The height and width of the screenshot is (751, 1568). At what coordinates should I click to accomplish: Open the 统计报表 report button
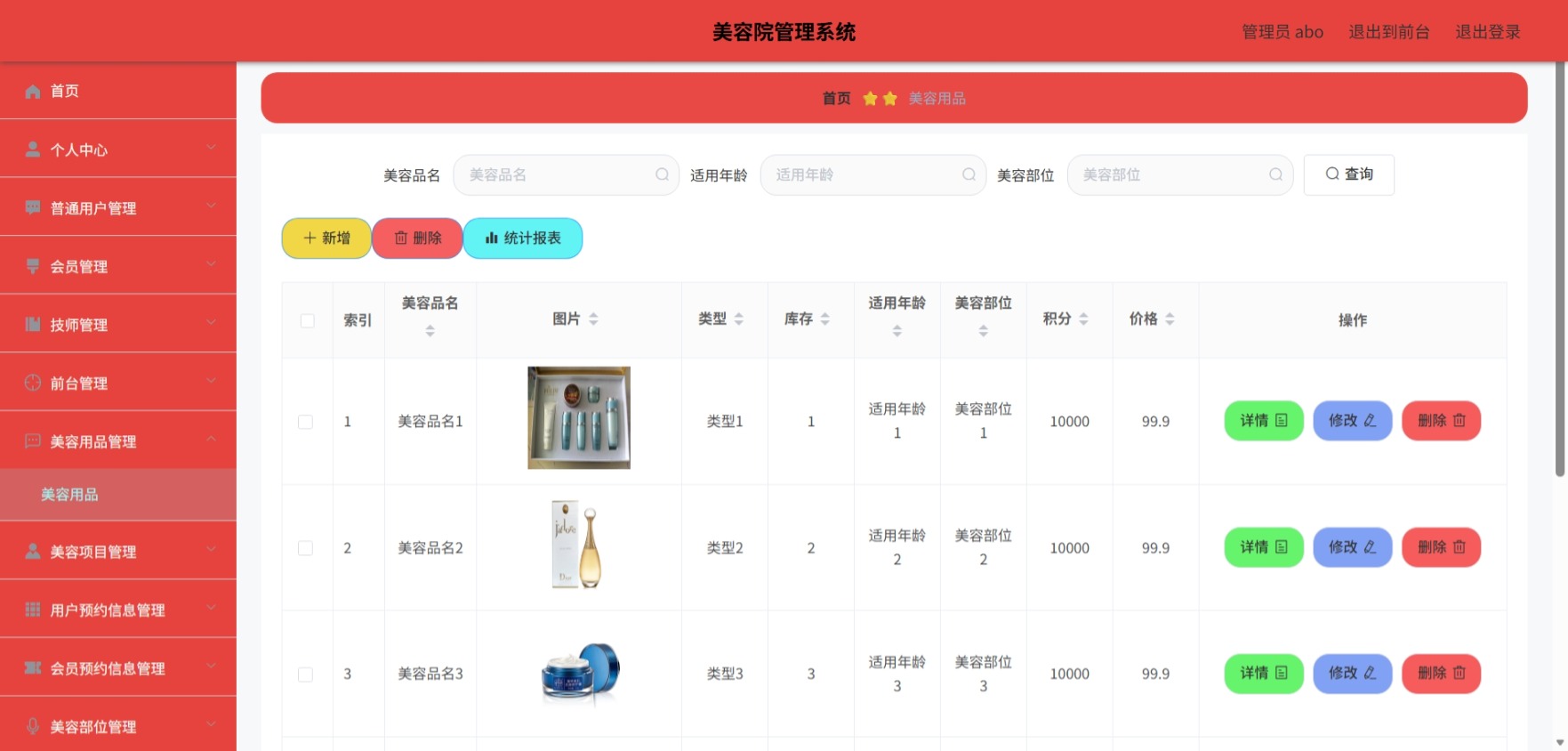click(523, 238)
